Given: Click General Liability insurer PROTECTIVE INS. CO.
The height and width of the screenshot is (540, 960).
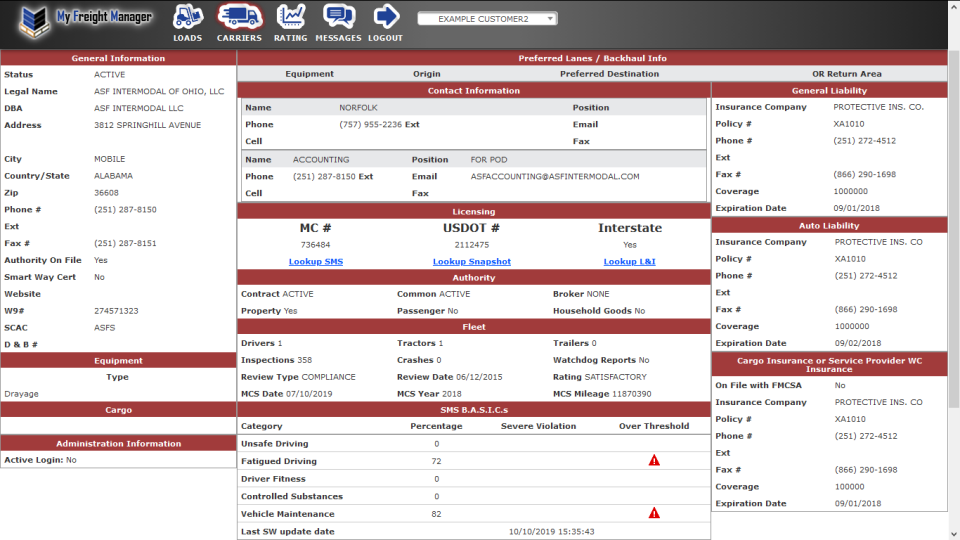Looking at the screenshot, I should coord(879,107).
